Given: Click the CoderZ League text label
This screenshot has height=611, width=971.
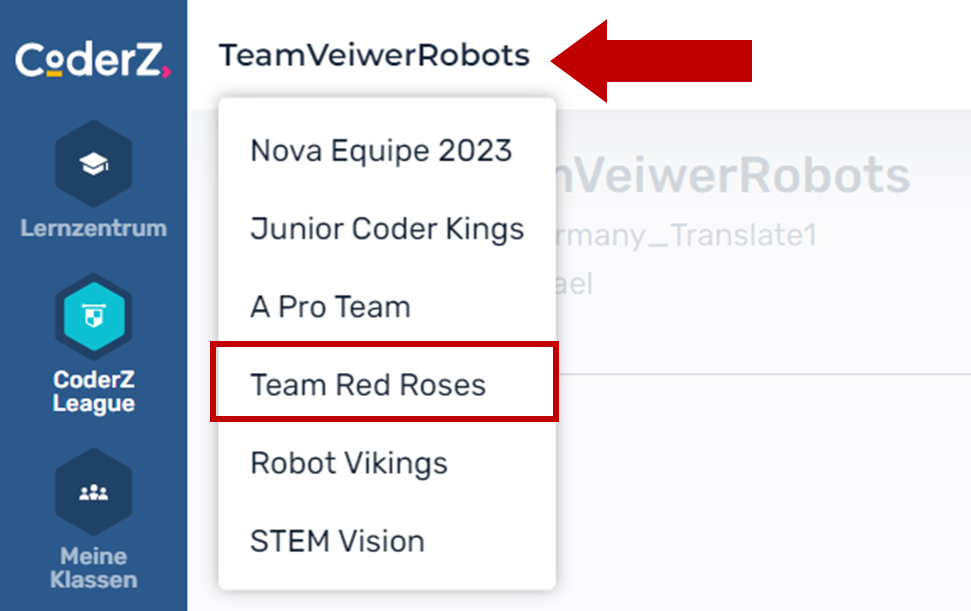Looking at the screenshot, I should point(93,392).
